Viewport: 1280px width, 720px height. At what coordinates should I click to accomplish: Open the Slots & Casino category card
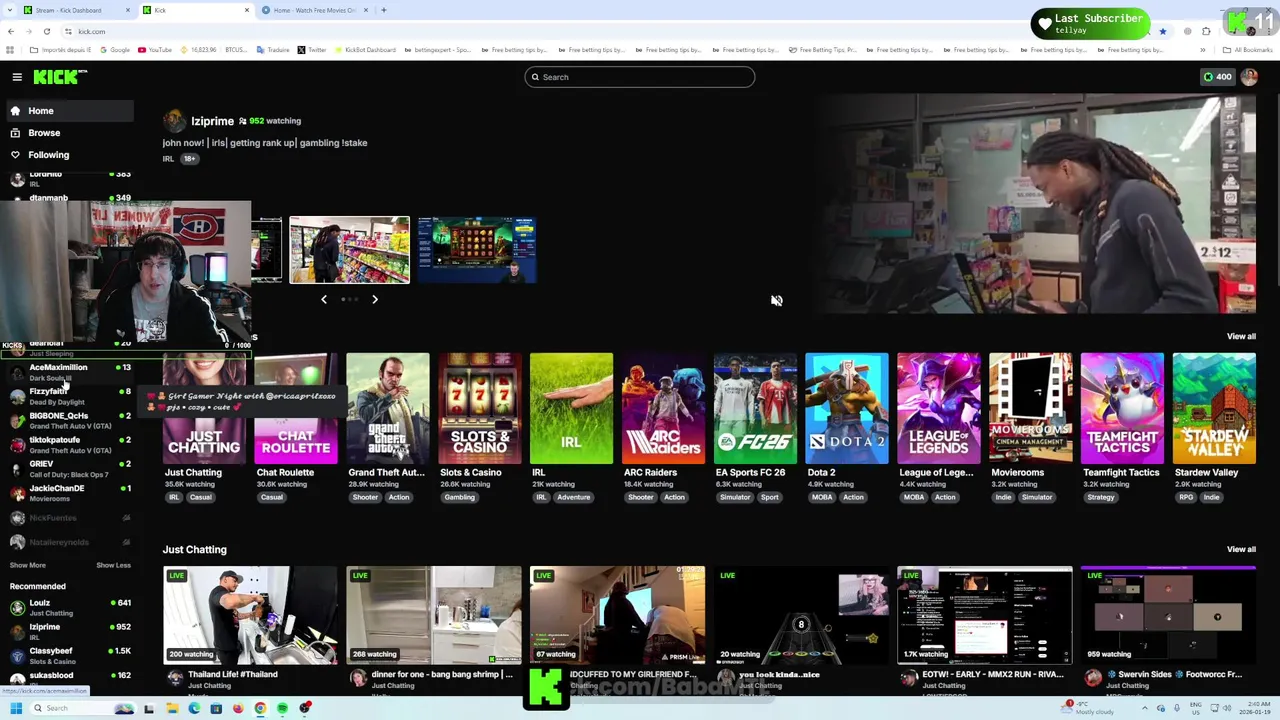coord(480,410)
